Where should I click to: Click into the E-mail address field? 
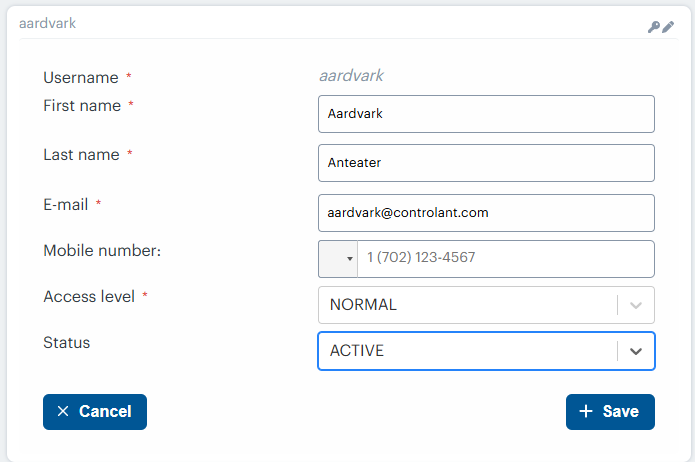coord(486,213)
